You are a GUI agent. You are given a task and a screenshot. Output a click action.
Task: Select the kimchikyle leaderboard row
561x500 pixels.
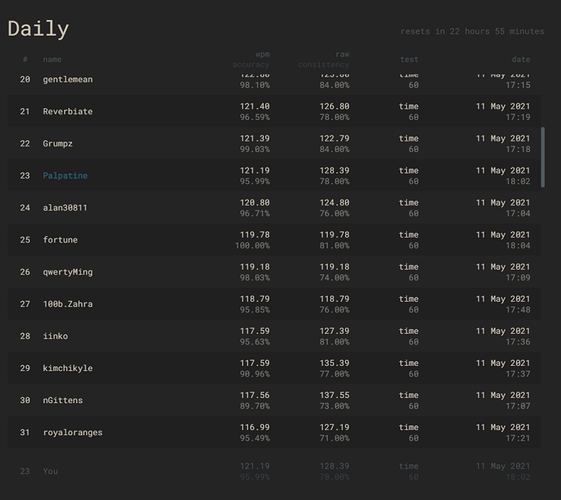pos(274,368)
